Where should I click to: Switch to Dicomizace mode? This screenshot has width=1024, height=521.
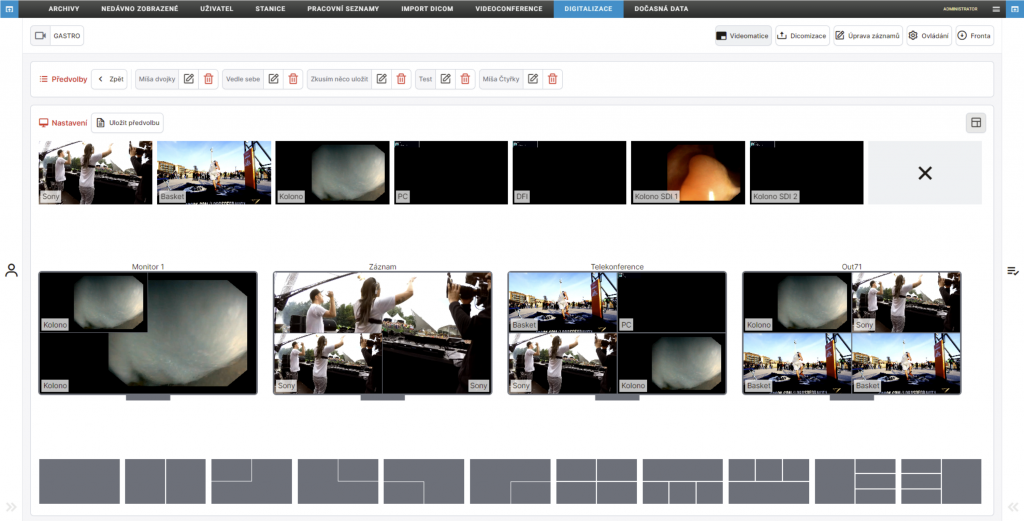[x=802, y=36]
